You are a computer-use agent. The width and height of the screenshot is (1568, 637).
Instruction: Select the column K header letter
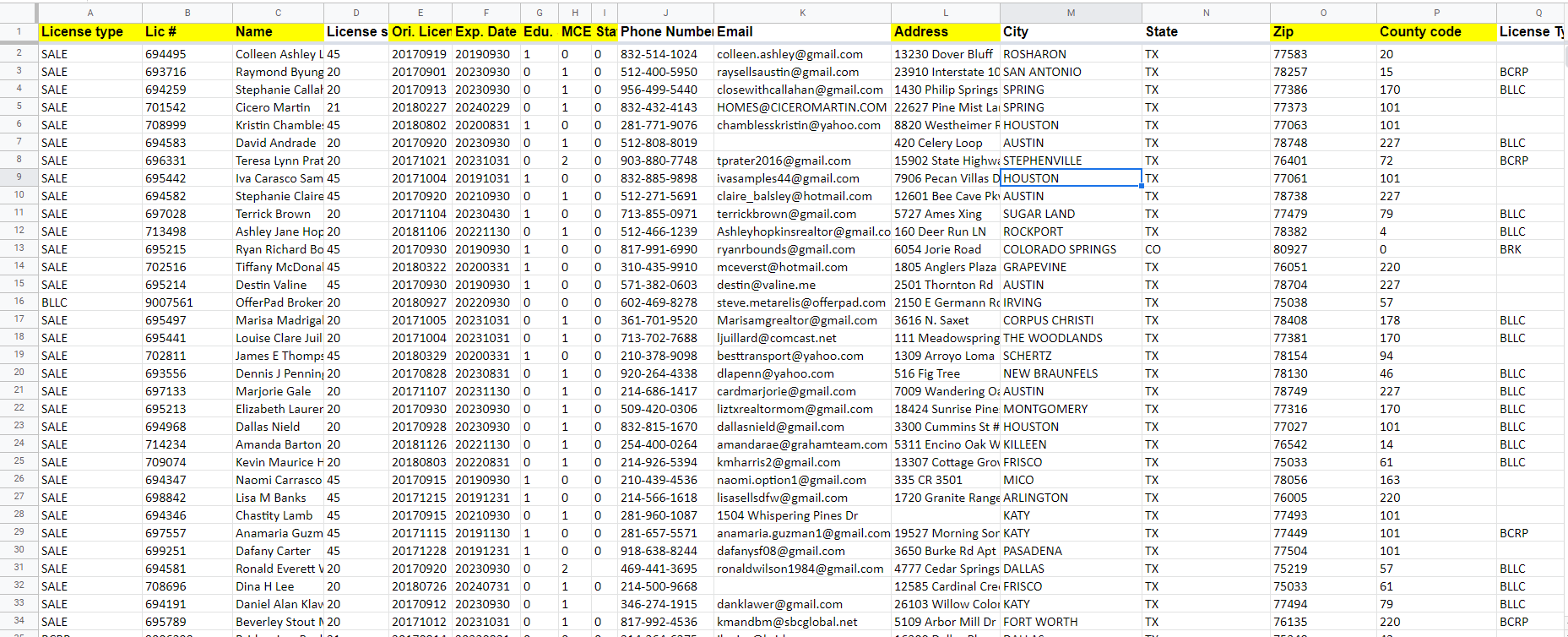(x=802, y=13)
